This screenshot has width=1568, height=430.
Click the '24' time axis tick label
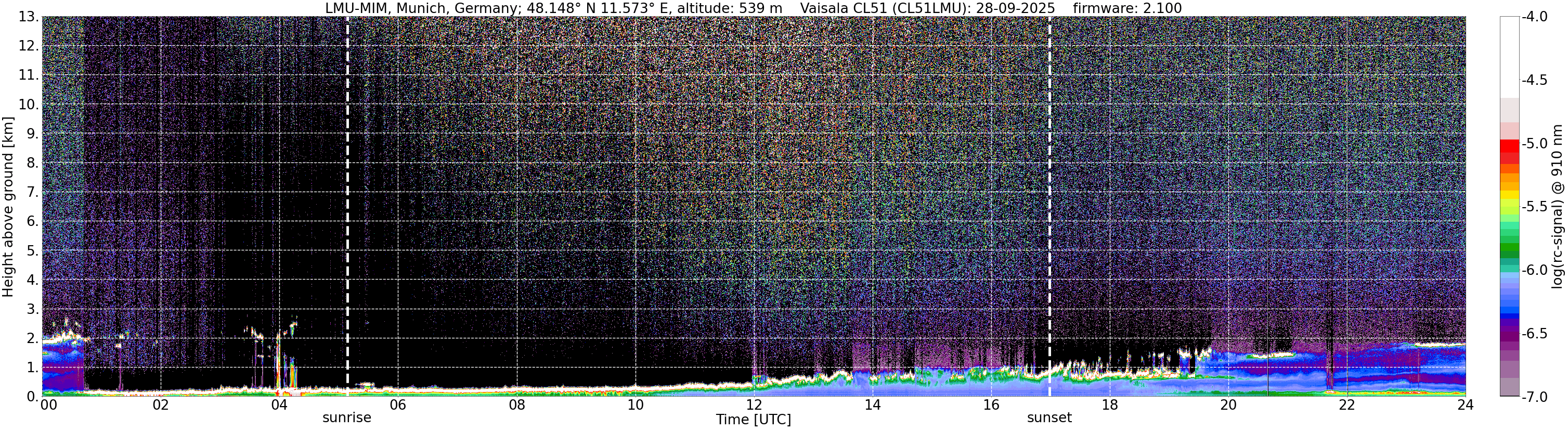coord(1465,405)
